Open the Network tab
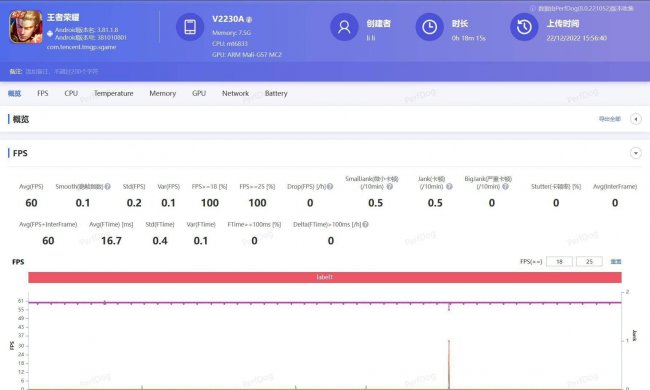 click(235, 93)
